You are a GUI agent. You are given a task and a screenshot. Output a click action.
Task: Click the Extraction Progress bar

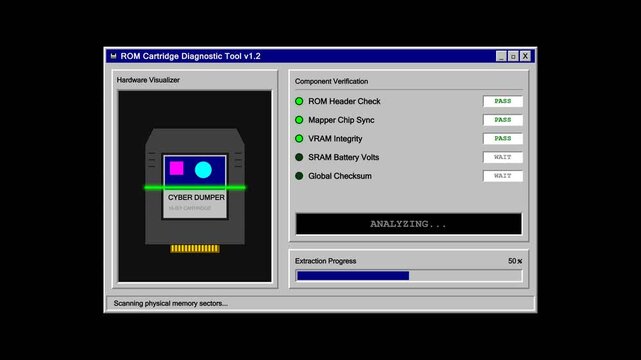coord(409,276)
